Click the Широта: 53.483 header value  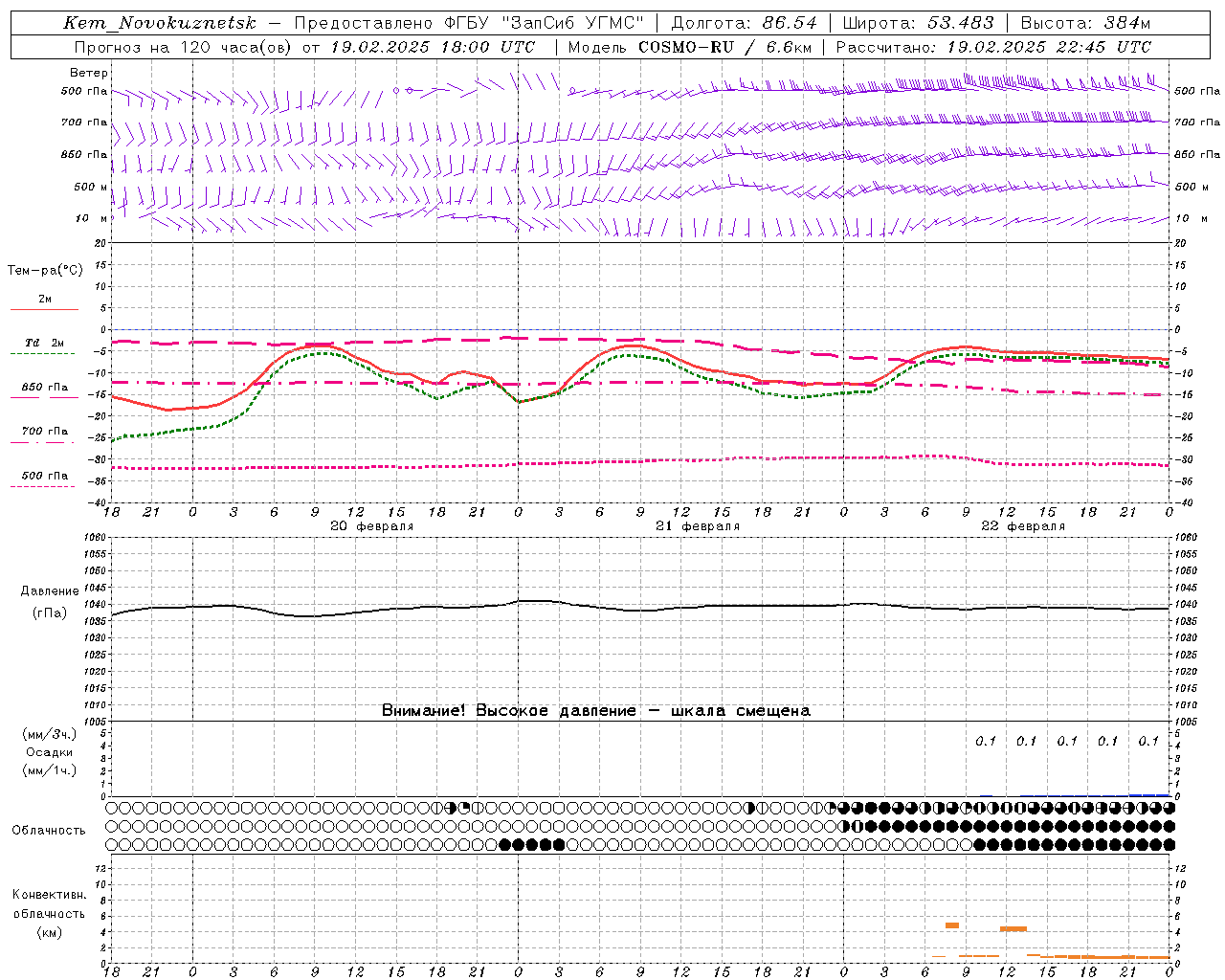coord(918,23)
